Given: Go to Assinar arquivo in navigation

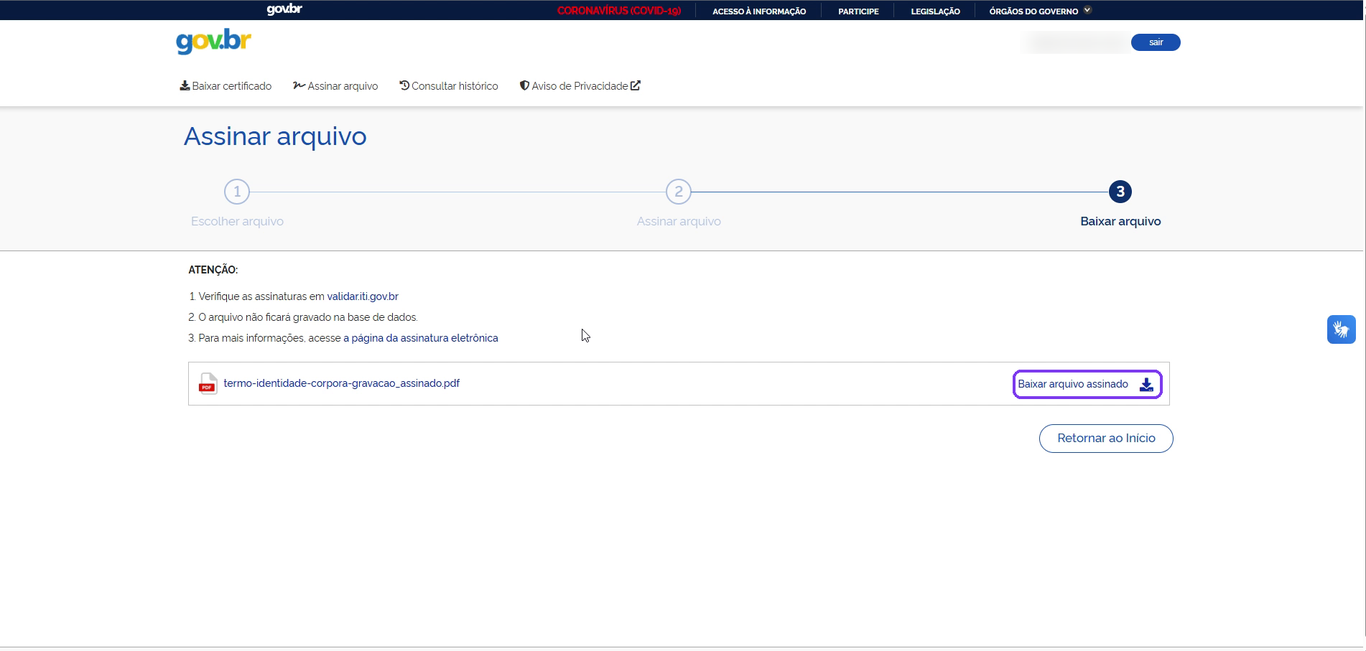Looking at the screenshot, I should 336,86.
